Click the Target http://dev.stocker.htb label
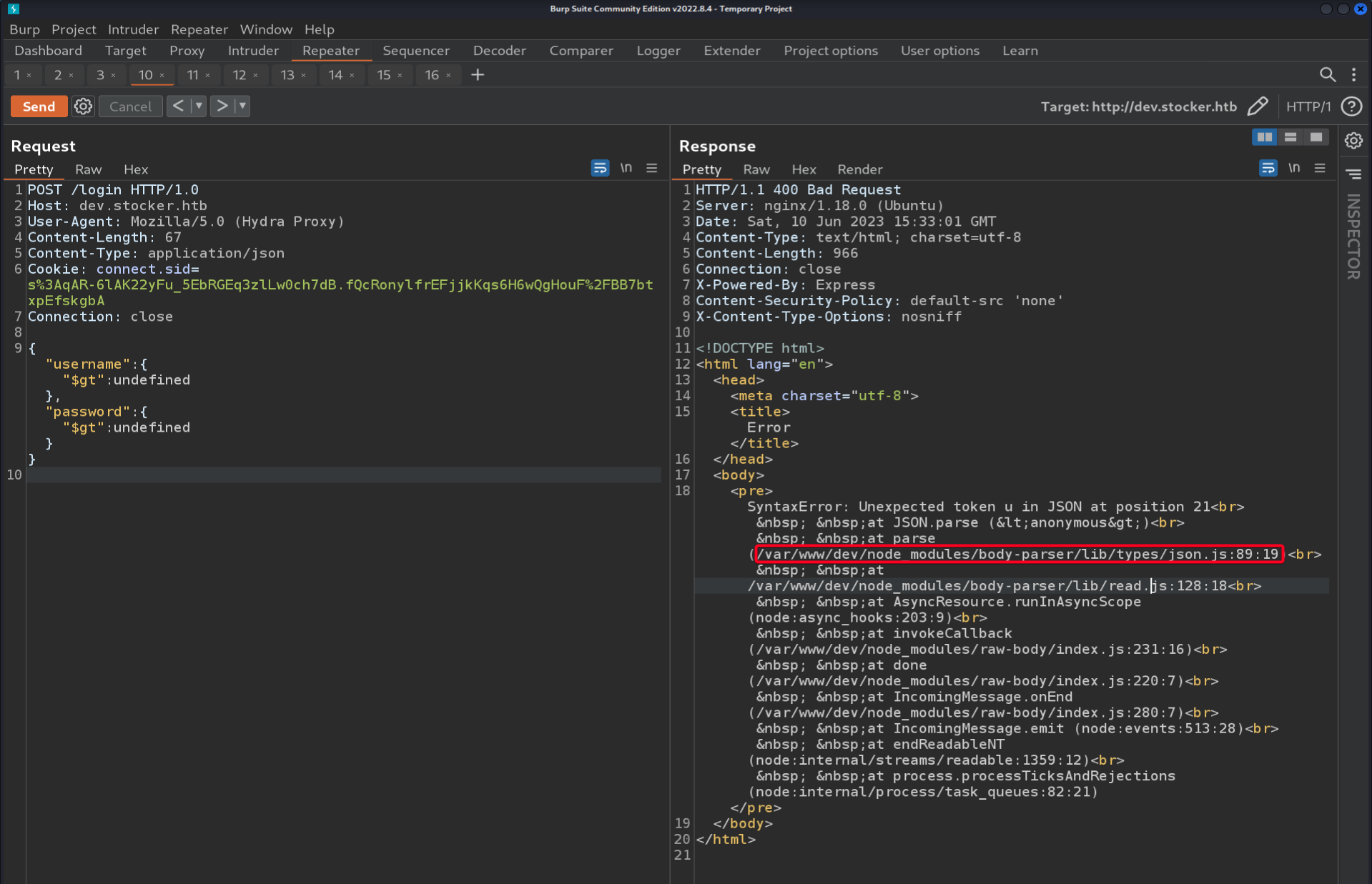The height and width of the screenshot is (884, 1372). coord(1138,106)
